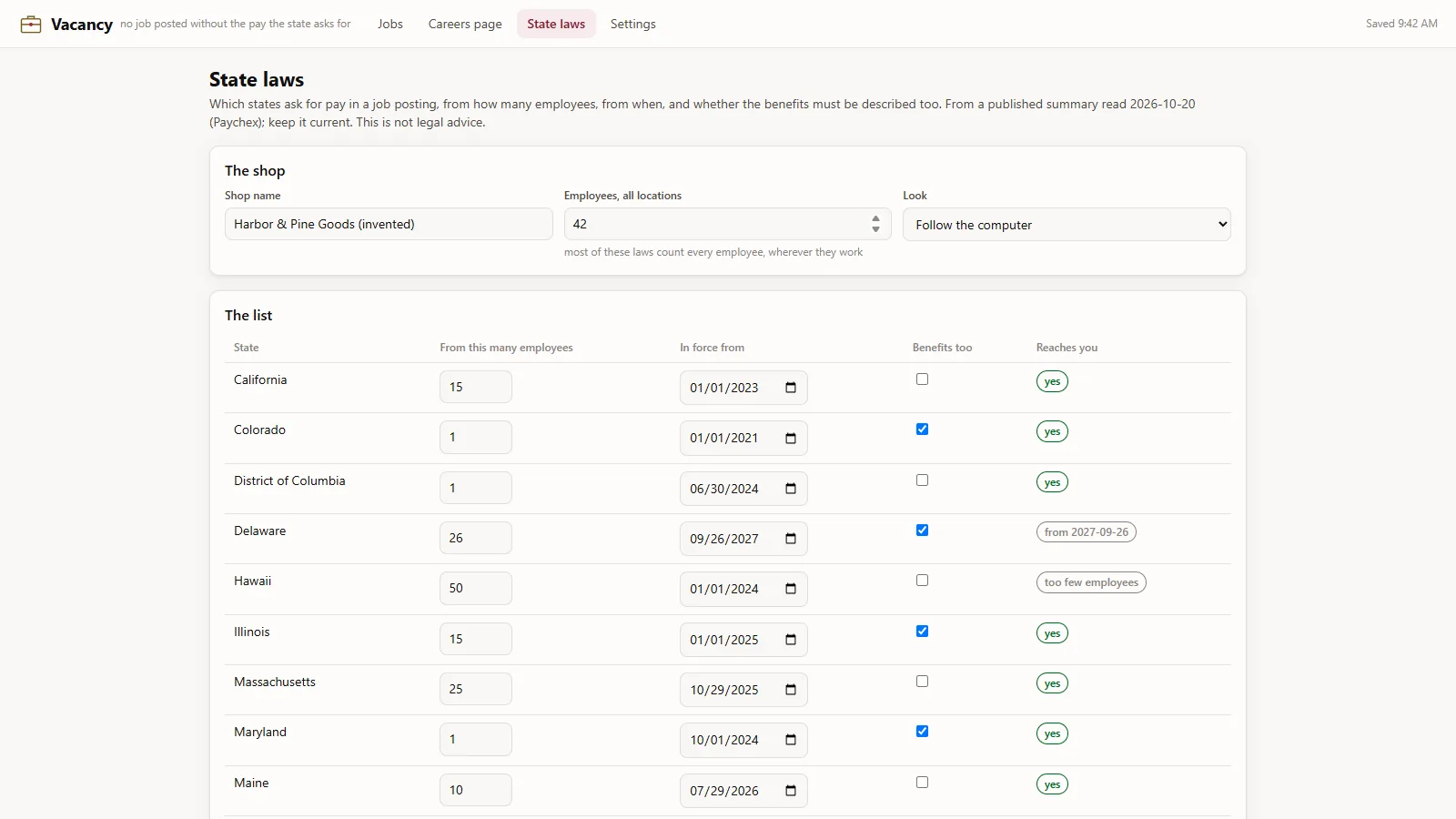This screenshot has height=819, width=1456.
Task: Click 'In force from' column header
Action: pyautogui.click(x=712, y=348)
